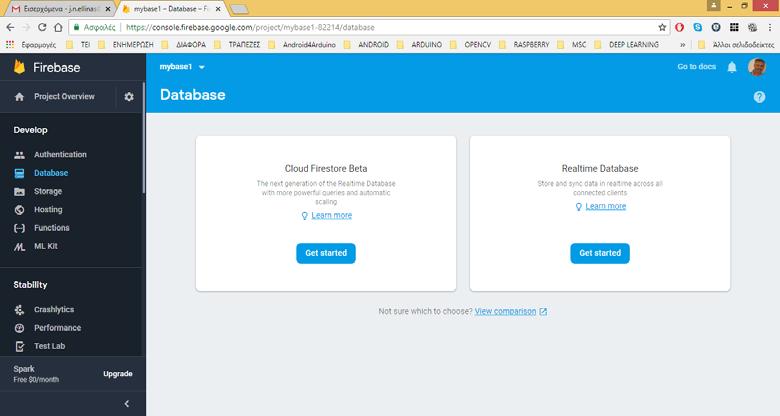Open Learn more under Cloud Firestore
The width and height of the screenshot is (780, 416).
pos(331,215)
